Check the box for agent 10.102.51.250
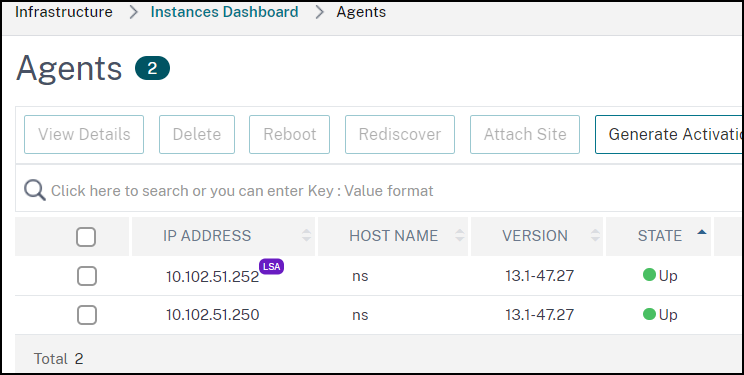The height and width of the screenshot is (375, 744). tap(87, 315)
